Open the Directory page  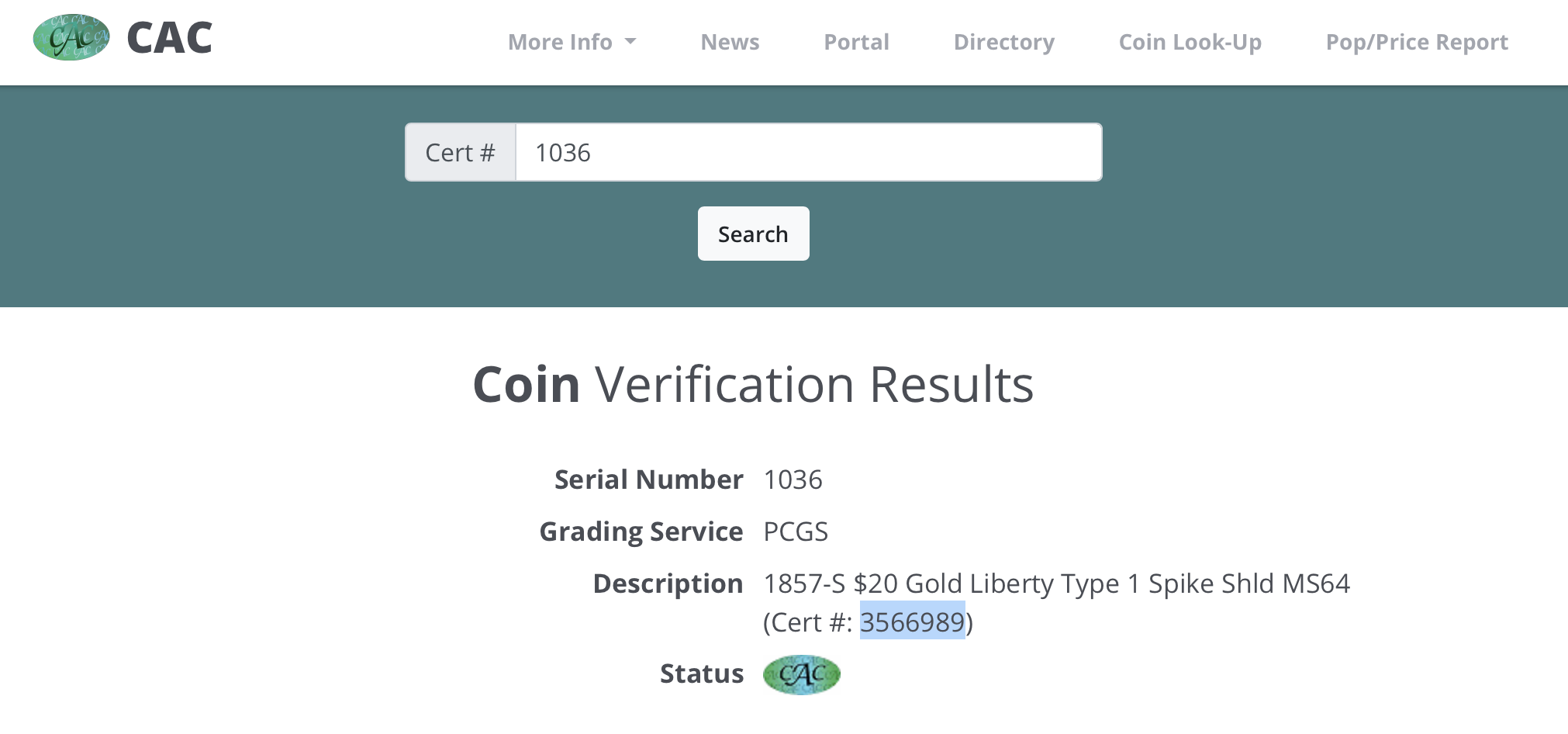click(1003, 42)
